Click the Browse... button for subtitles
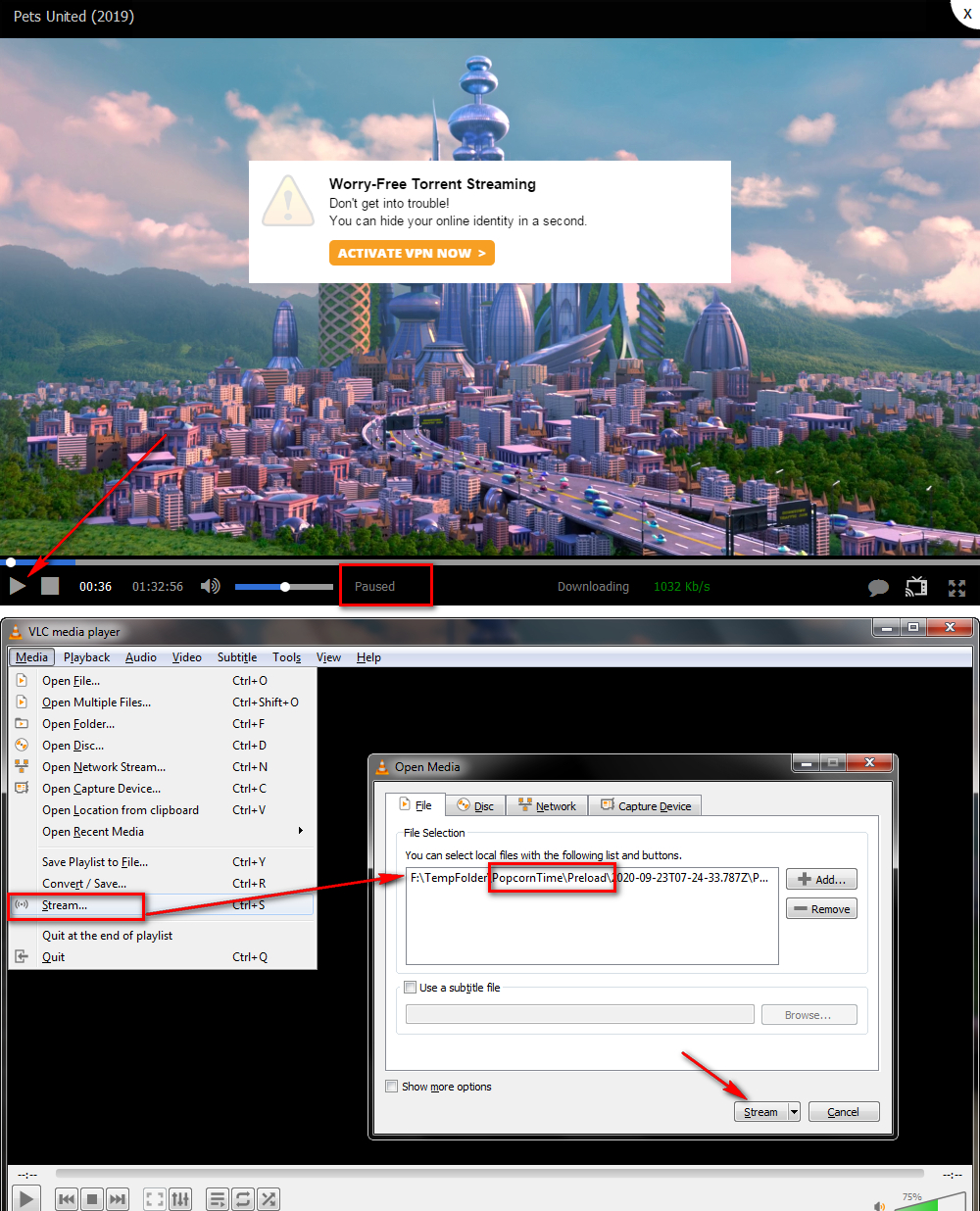The width and height of the screenshot is (980, 1211). pos(809,1014)
